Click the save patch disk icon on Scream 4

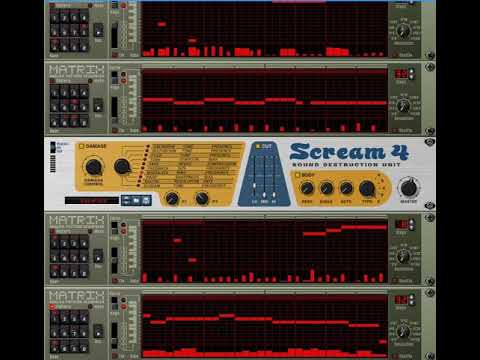point(146,200)
